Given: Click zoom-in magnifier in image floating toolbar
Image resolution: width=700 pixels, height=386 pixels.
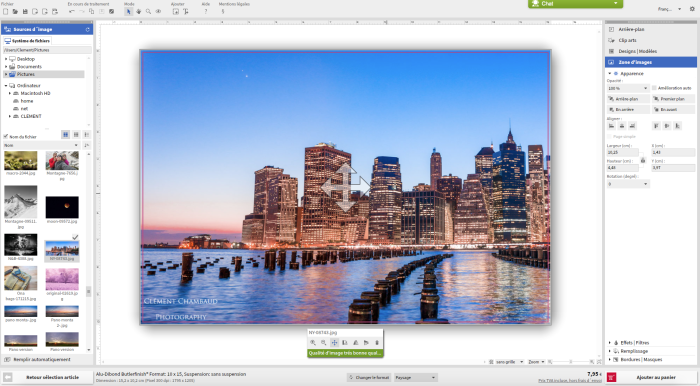Looking at the screenshot, I should 313,343.
